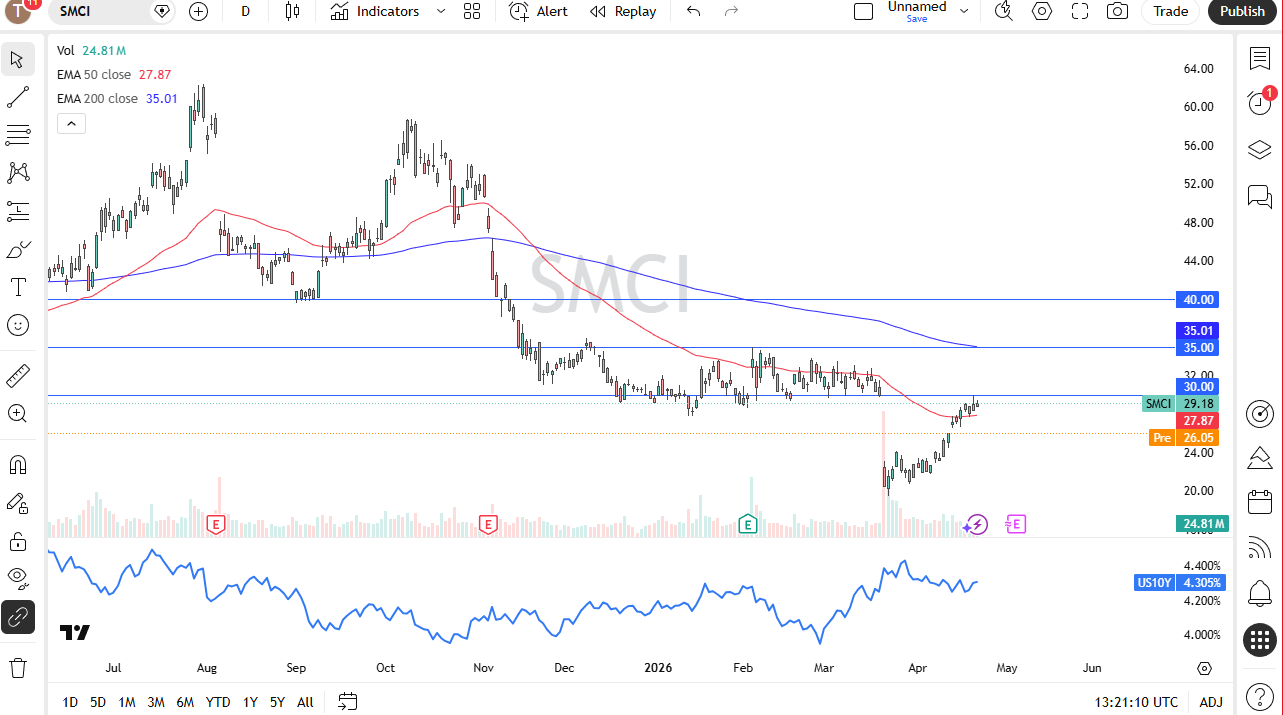
Task: Create an Alert
Action: click(x=538, y=11)
